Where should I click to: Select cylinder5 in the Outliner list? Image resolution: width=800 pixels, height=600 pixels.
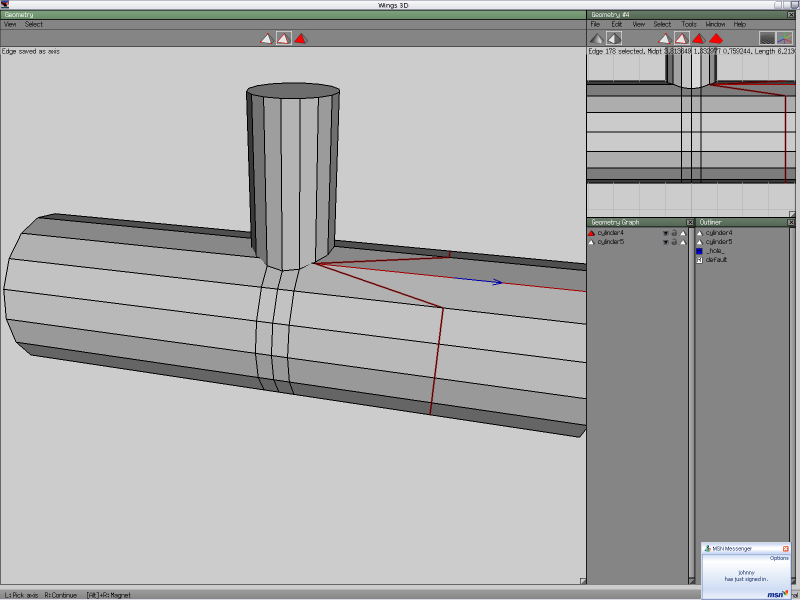[718, 241]
